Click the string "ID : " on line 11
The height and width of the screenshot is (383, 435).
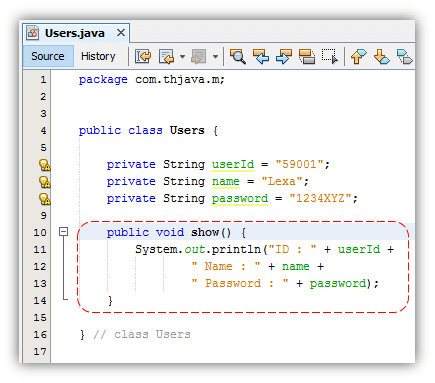pos(292,249)
